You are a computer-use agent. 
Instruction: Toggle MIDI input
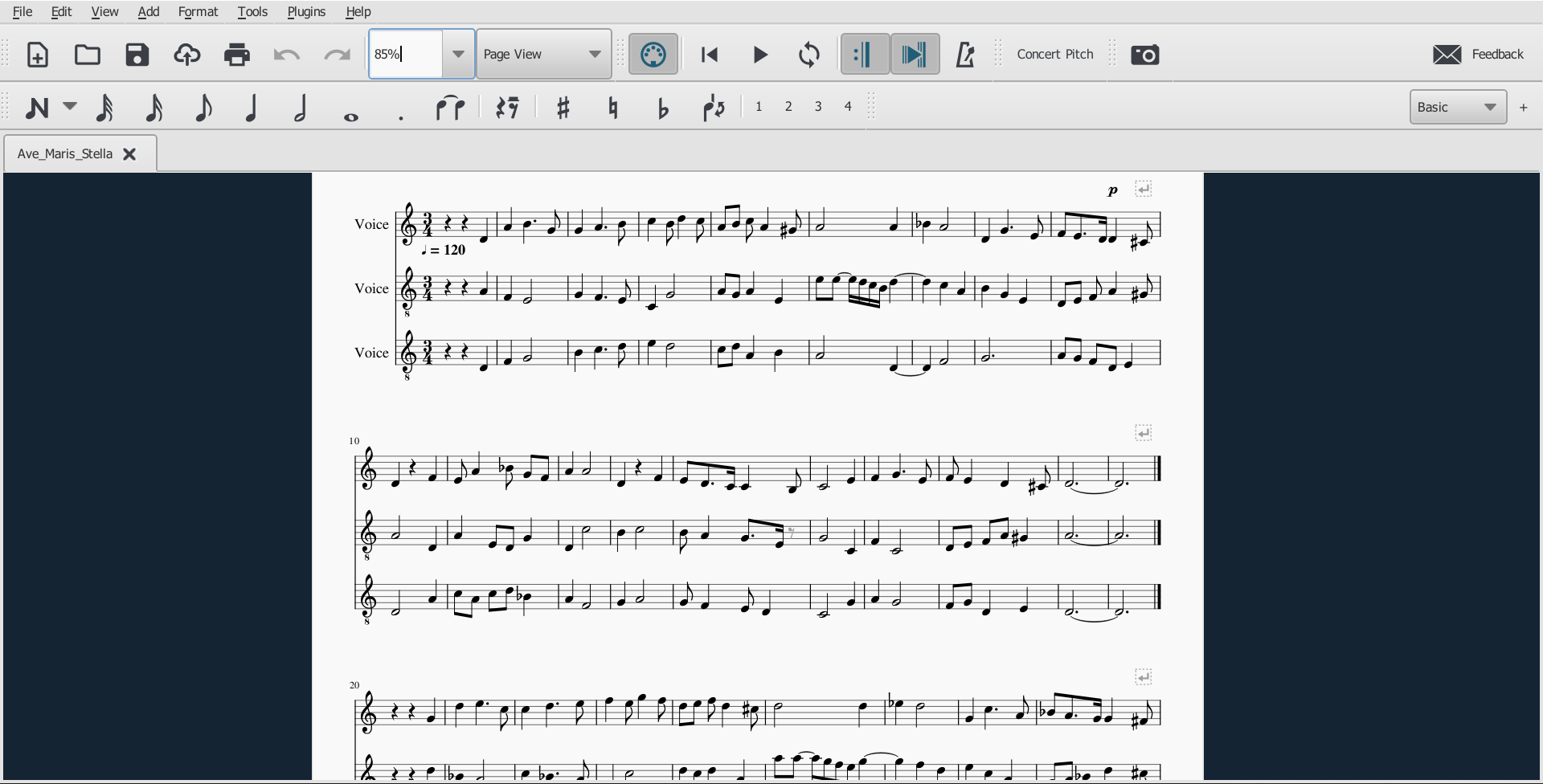click(x=653, y=55)
